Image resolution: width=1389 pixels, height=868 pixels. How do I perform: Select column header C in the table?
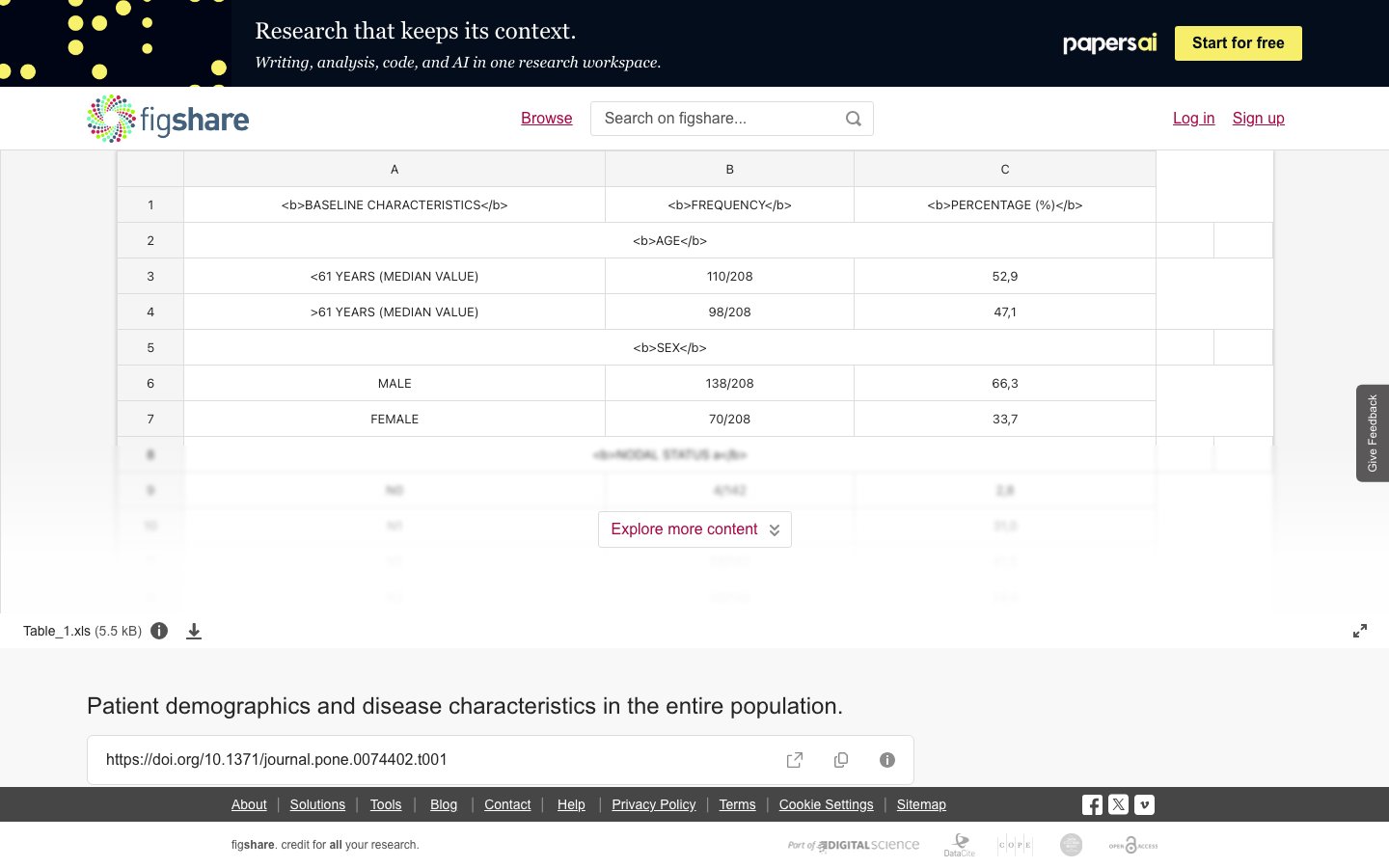pos(1005,169)
